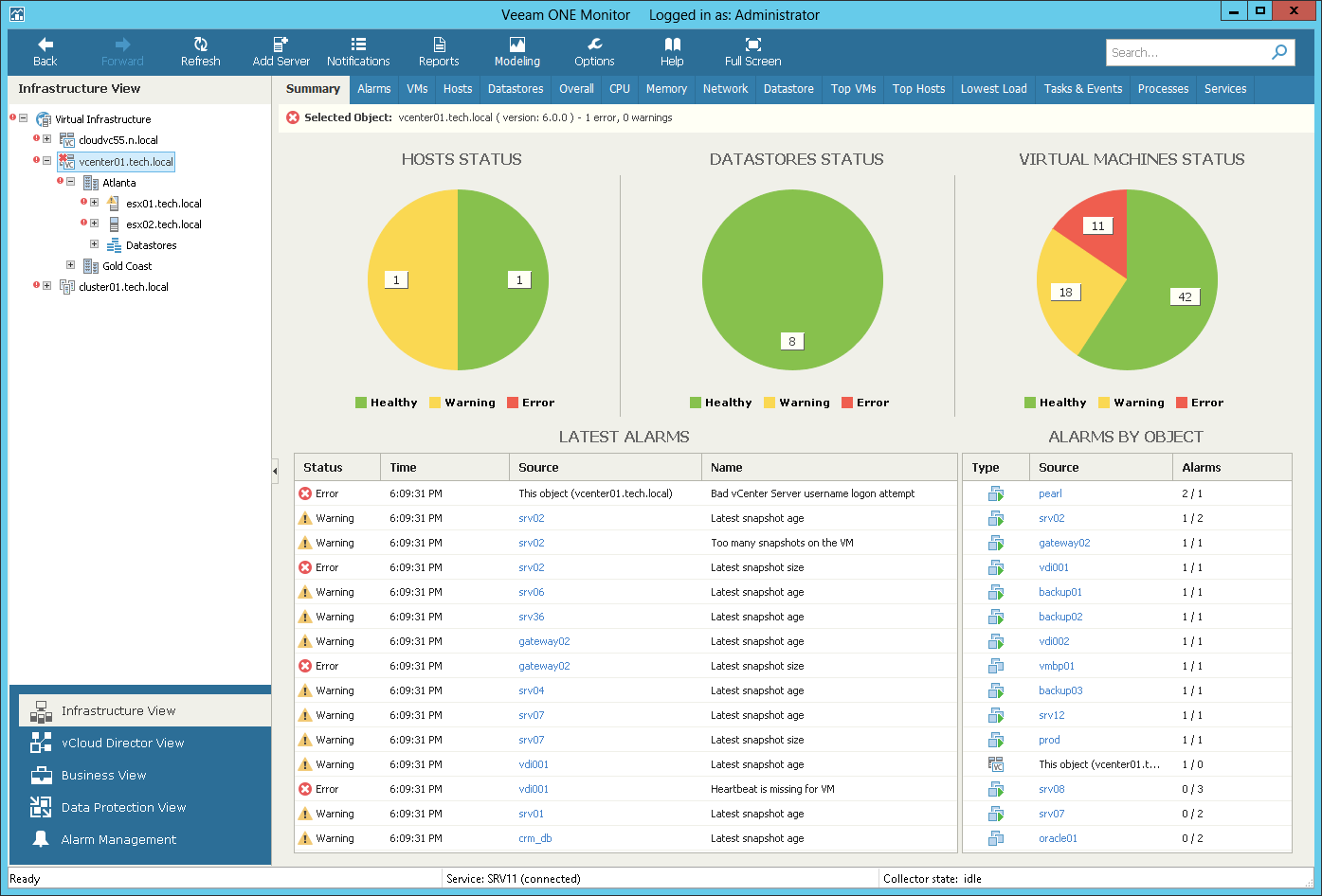Expand the cluster01.tech.local node
This screenshot has height=896, width=1322.
(46, 285)
